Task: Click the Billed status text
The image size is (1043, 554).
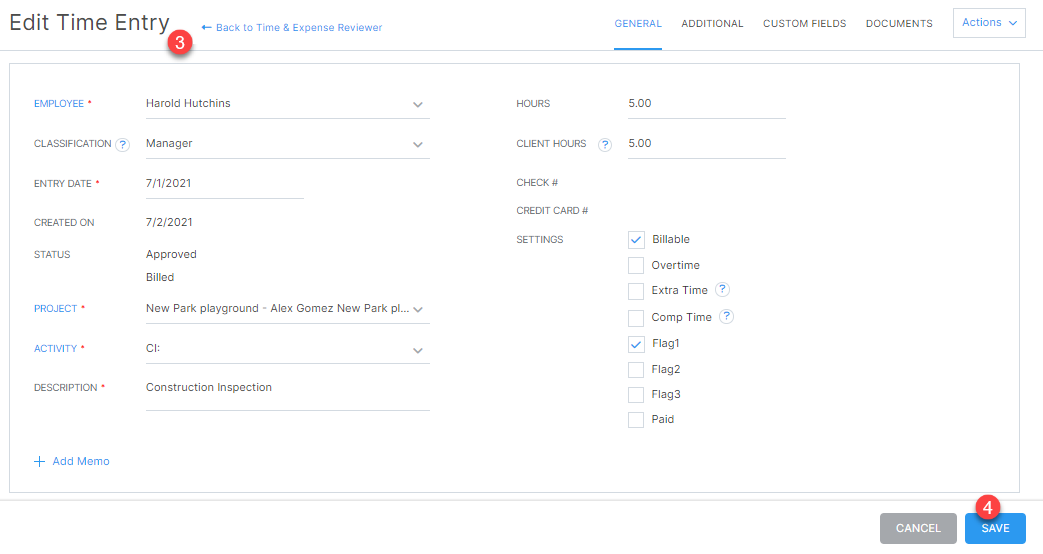Action: (160, 277)
